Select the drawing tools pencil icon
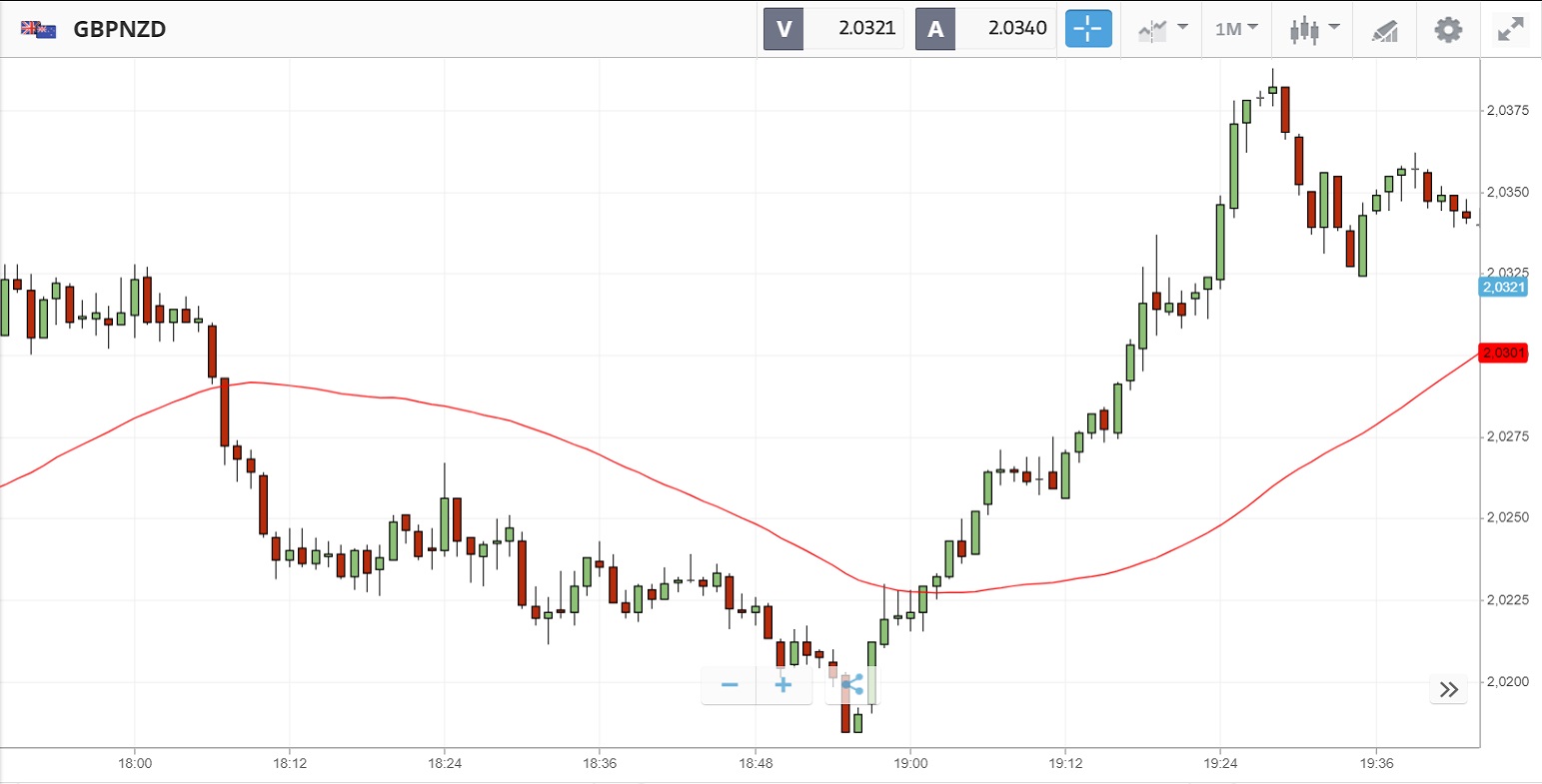Image resolution: width=1542 pixels, height=784 pixels. [x=1384, y=30]
